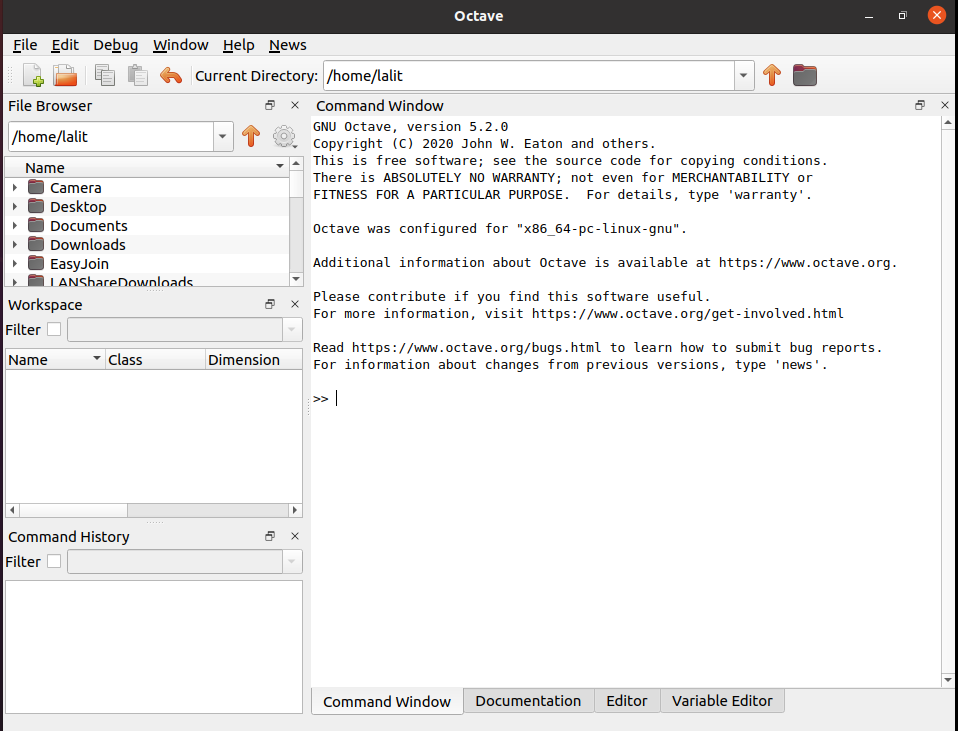Click the Copy toolbar icon
Screen dimensions: 958x731
pyautogui.click(x=104, y=75)
